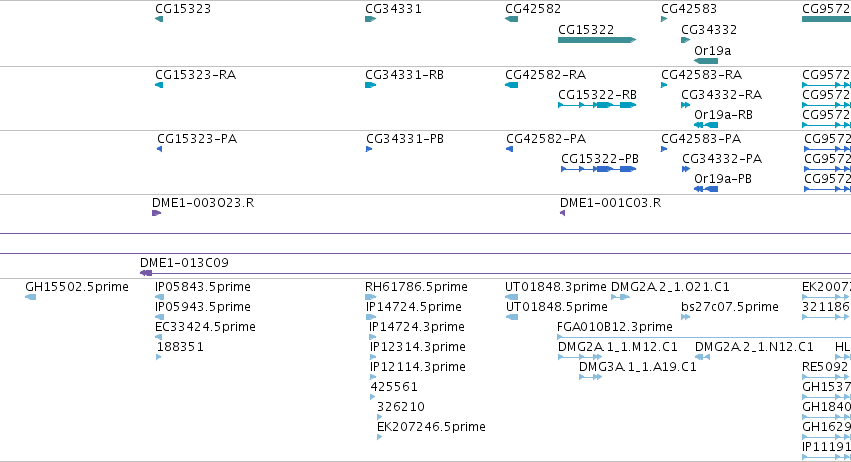
Task: Select the Or19a gene feature
Action: point(706,61)
